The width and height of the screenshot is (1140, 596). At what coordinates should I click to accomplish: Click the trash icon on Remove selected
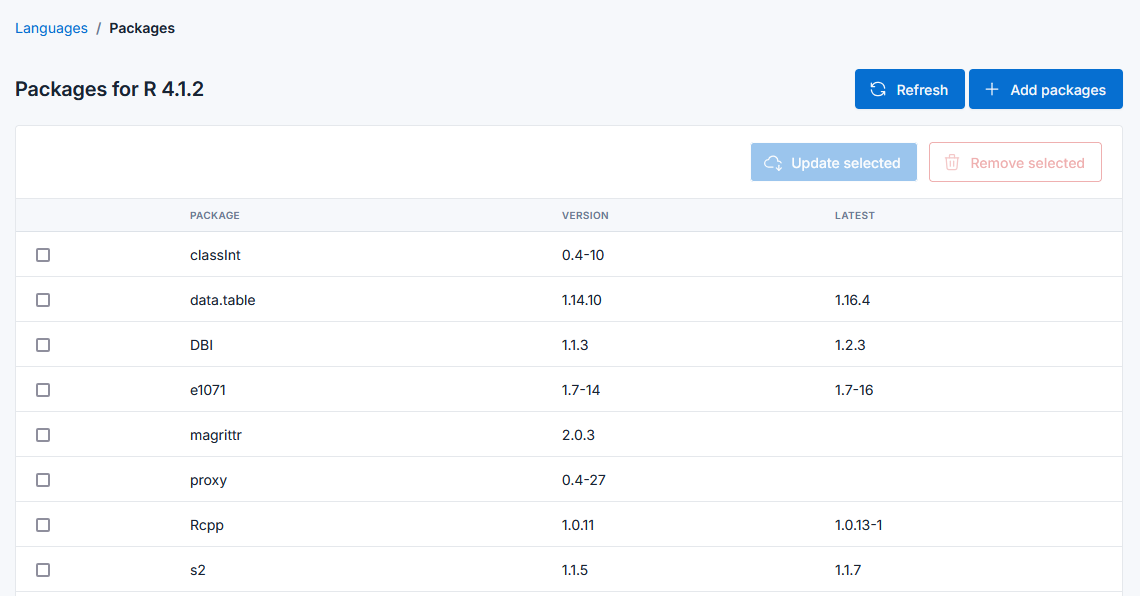coord(952,162)
